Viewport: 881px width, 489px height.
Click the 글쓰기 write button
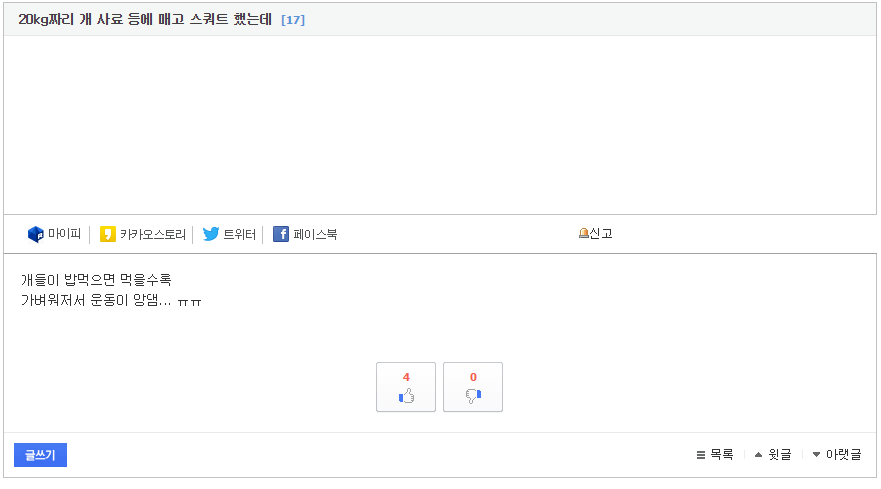point(40,455)
